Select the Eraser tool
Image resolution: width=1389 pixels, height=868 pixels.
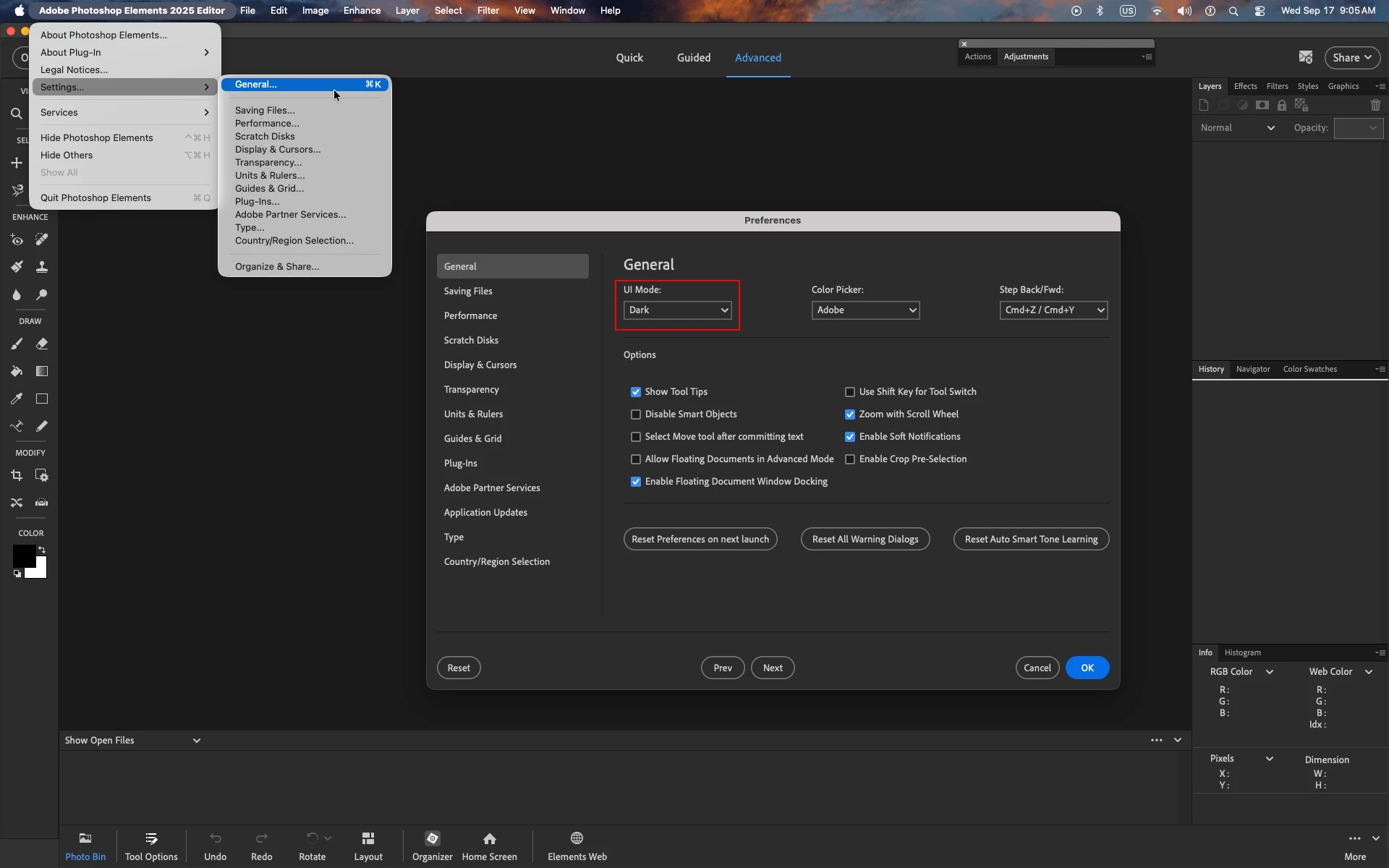pos(42,344)
